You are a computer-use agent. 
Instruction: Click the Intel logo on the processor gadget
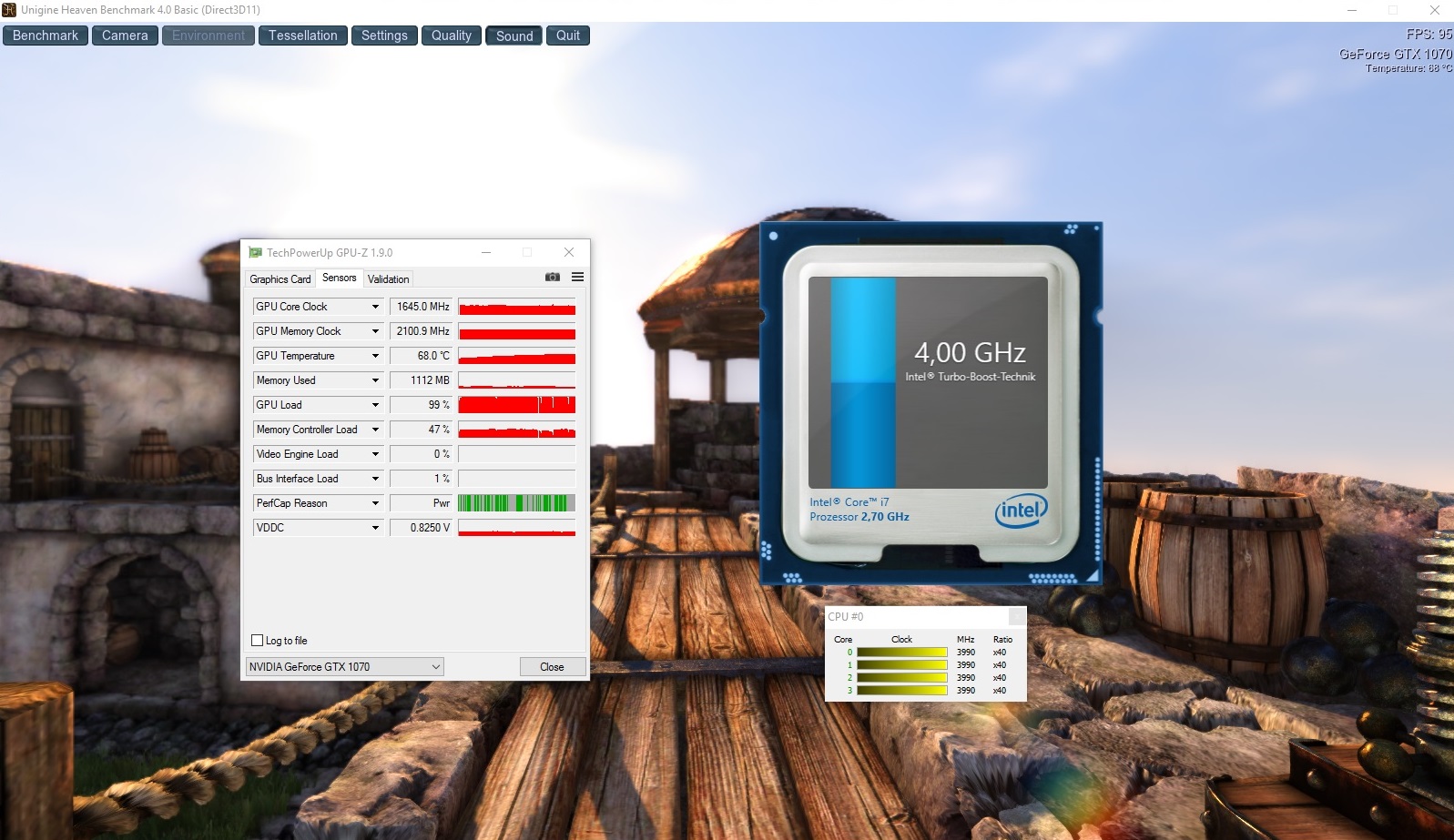(1021, 510)
